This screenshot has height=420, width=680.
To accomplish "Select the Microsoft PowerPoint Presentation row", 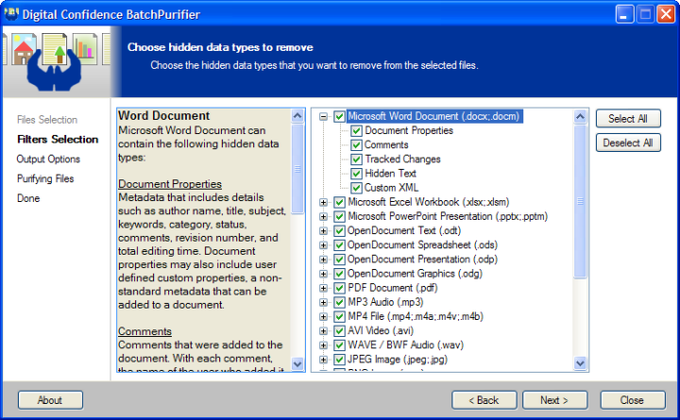I will point(448,217).
